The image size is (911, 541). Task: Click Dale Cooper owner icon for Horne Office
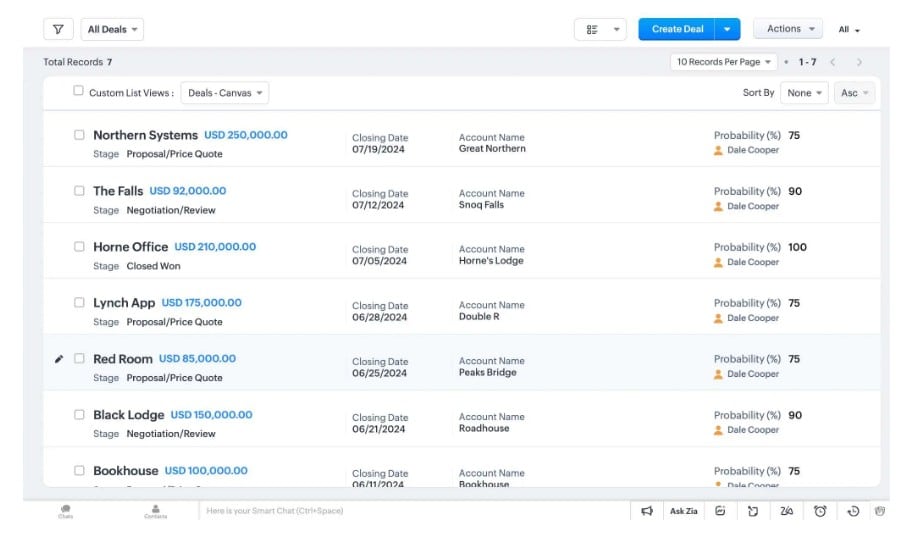pos(718,263)
